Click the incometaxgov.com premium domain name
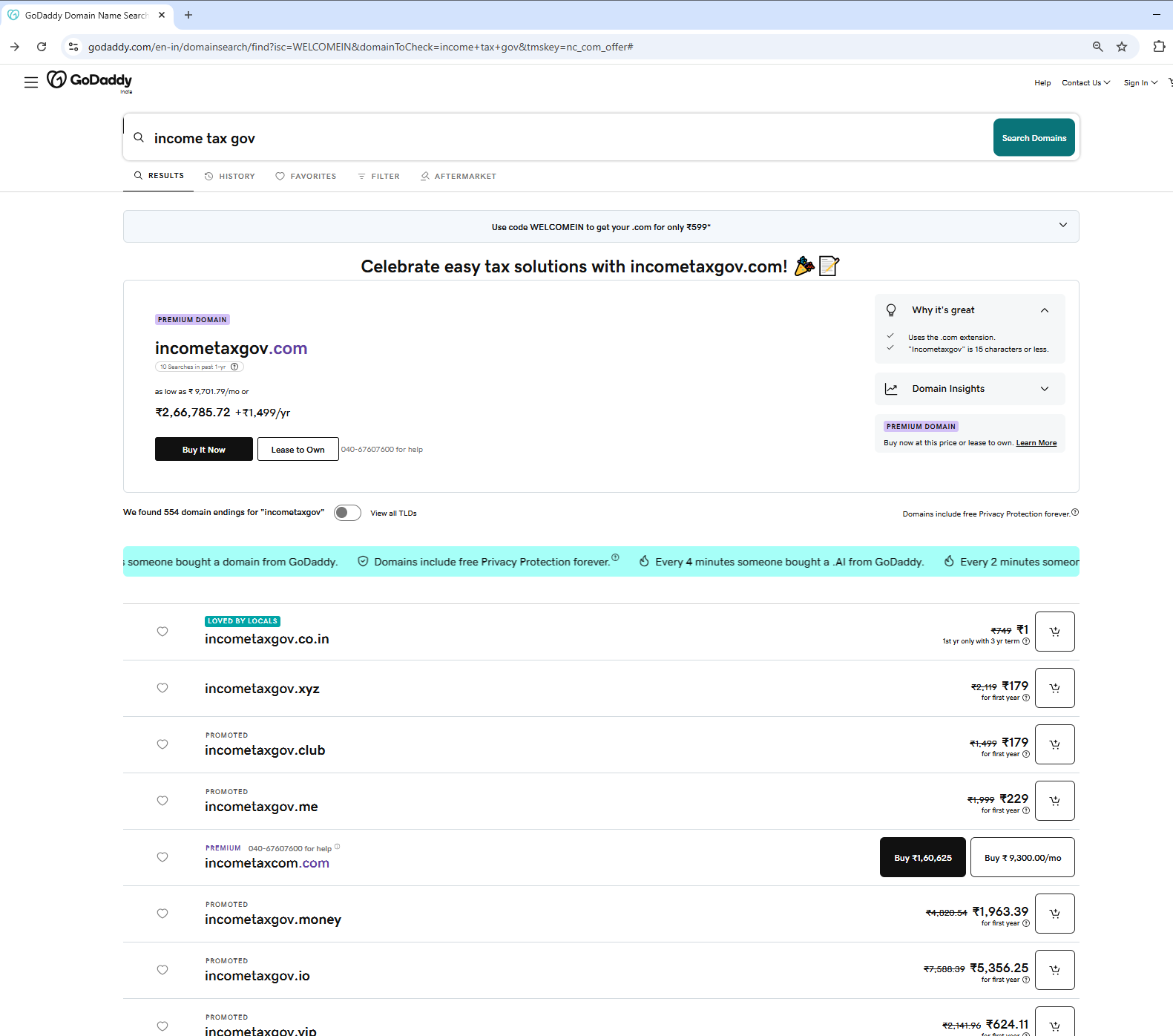 coord(231,348)
